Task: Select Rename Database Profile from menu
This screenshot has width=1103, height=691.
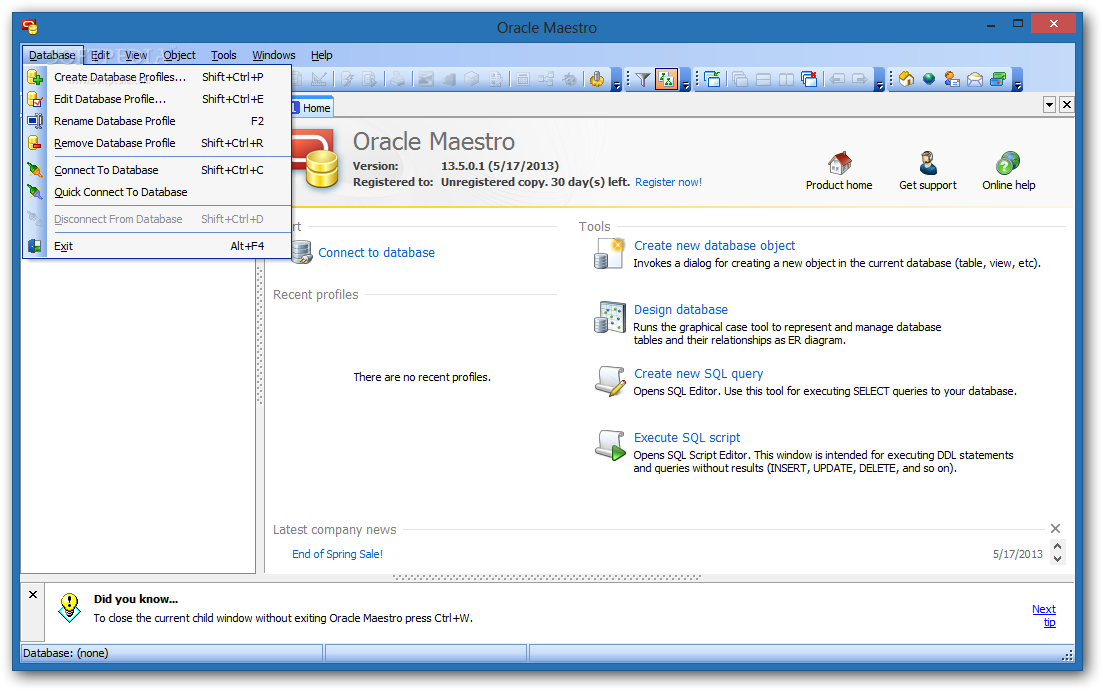Action: tap(158, 121)
